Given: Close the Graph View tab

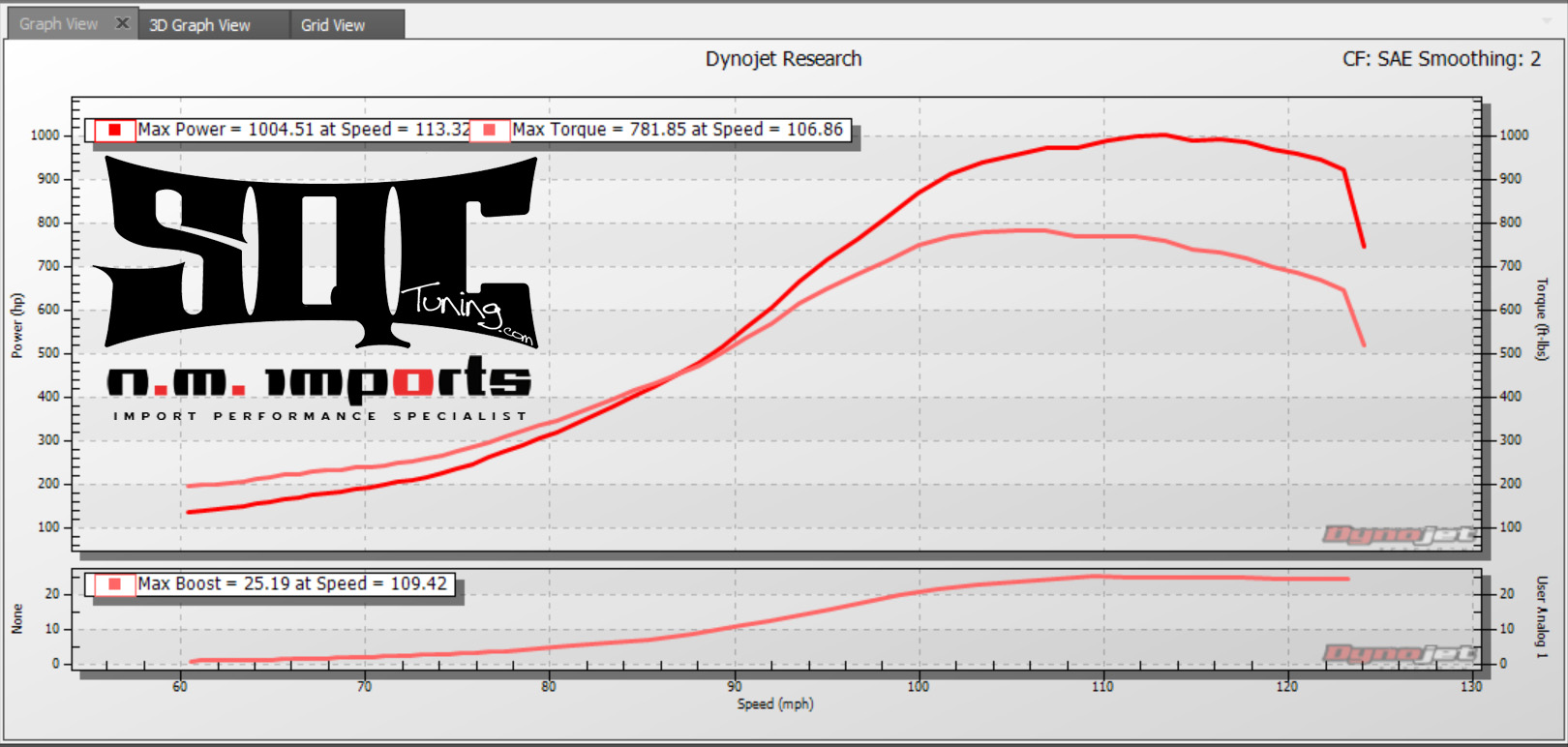Looking at the screenshot, I should [122, 23].
